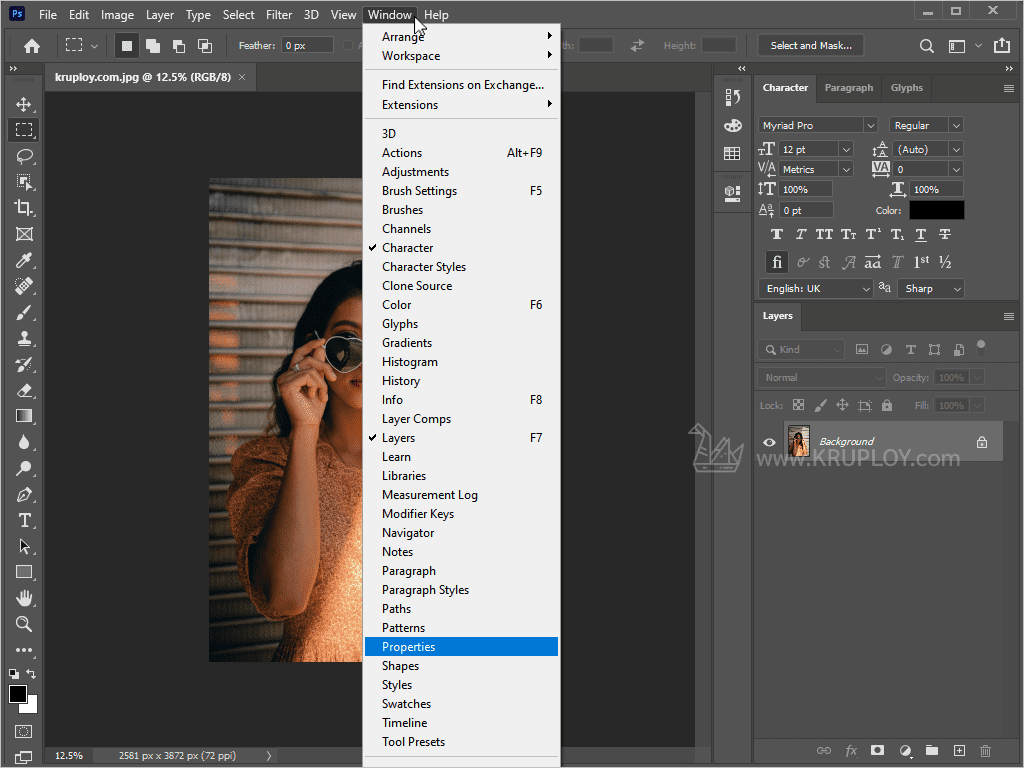Select the Blur tool
Screen dimensions: 1024x768
click(24, 442)
